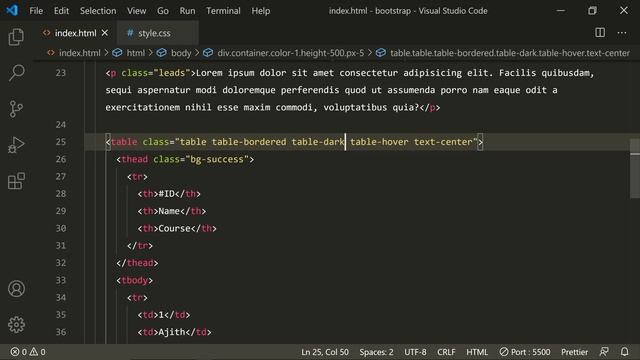The image size is (640, 360).
Task: Open the Edit menu
Action: tap(61, 11)
